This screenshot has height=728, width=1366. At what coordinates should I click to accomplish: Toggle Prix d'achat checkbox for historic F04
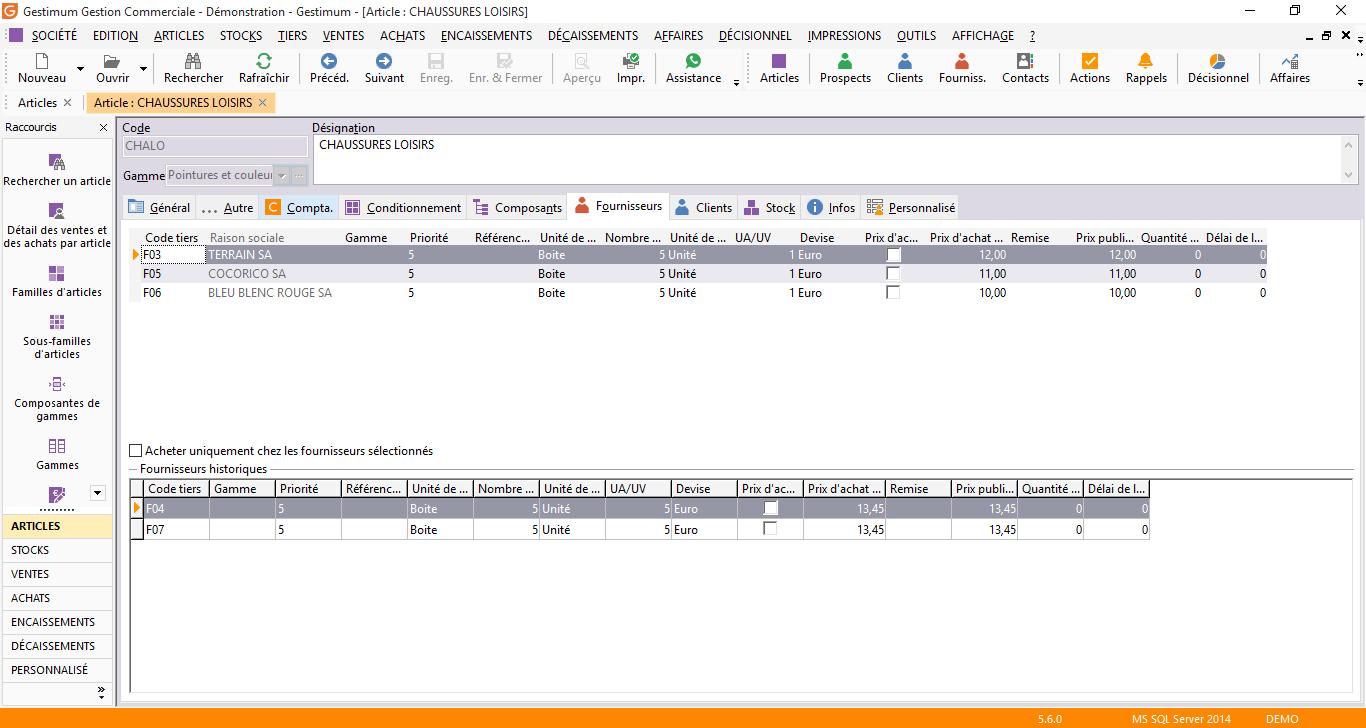tap(770, 508)
